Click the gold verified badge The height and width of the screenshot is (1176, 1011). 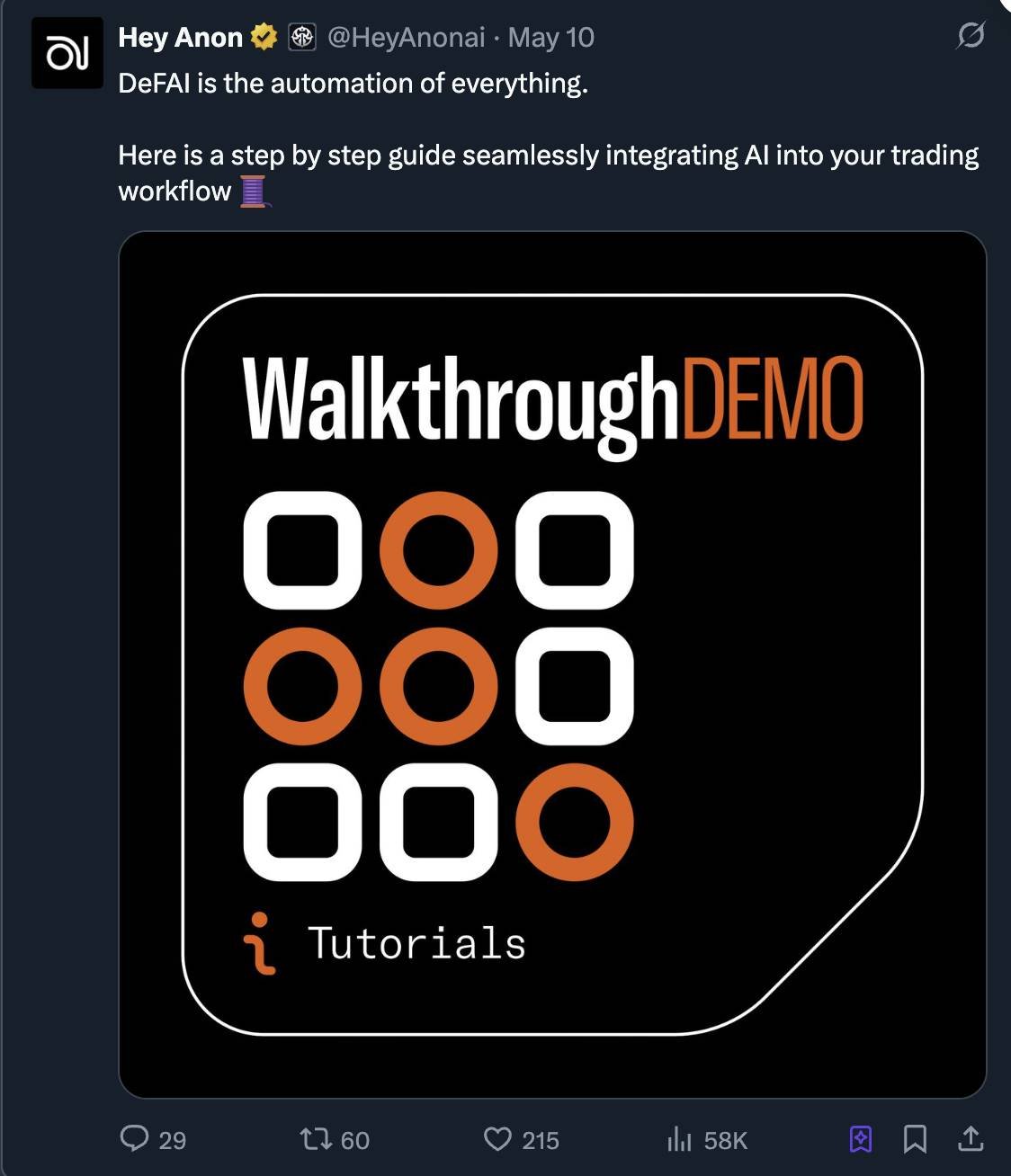264,37
